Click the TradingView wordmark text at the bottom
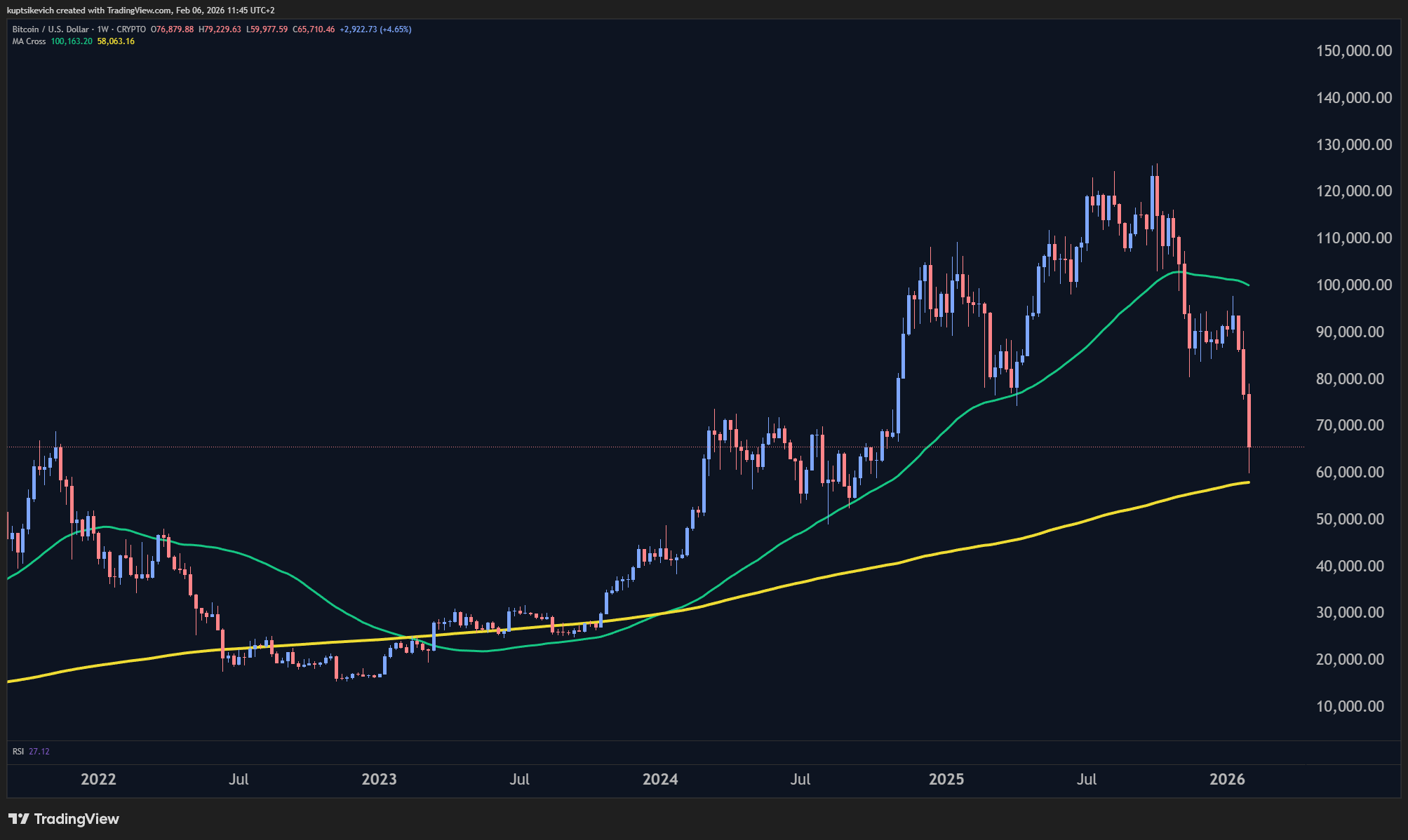 point(76,818)
